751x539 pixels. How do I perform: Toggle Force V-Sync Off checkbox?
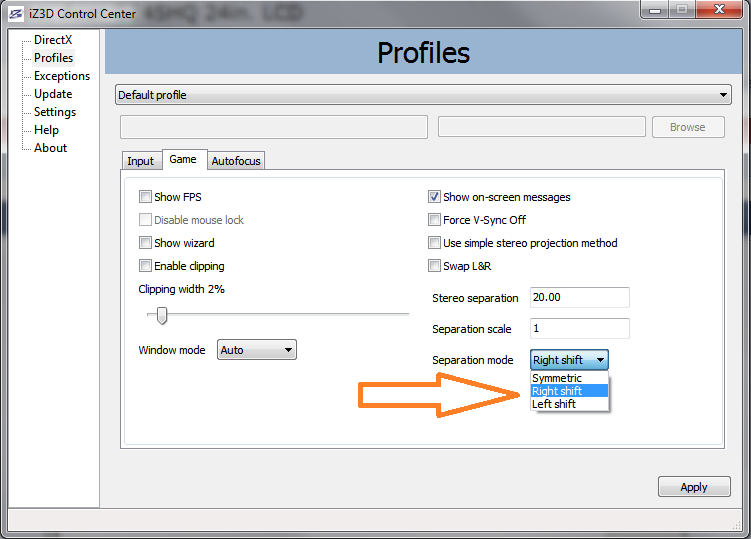click(x=435, y=220)
